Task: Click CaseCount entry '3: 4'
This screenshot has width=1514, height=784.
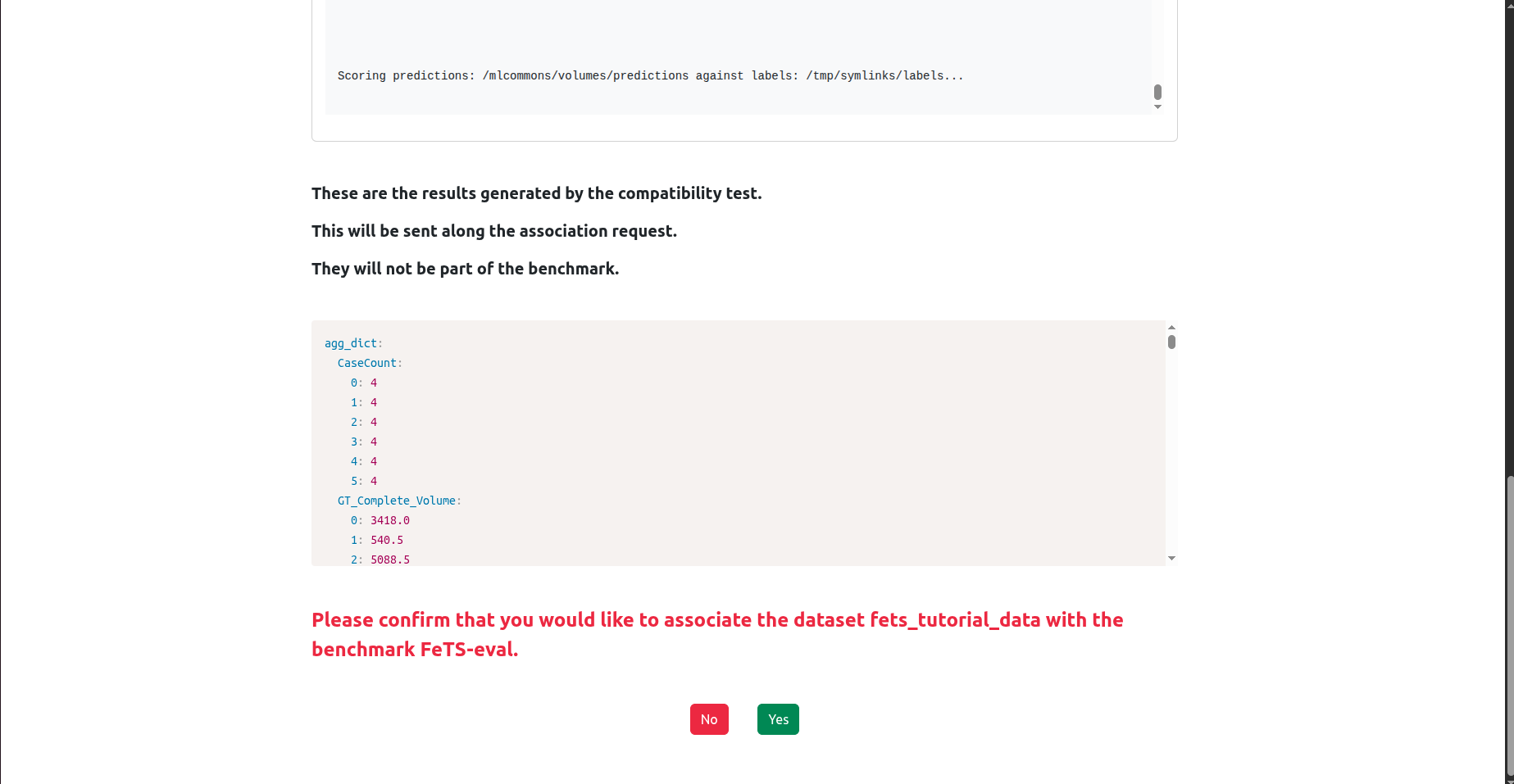Action: [x=364, y=442]
